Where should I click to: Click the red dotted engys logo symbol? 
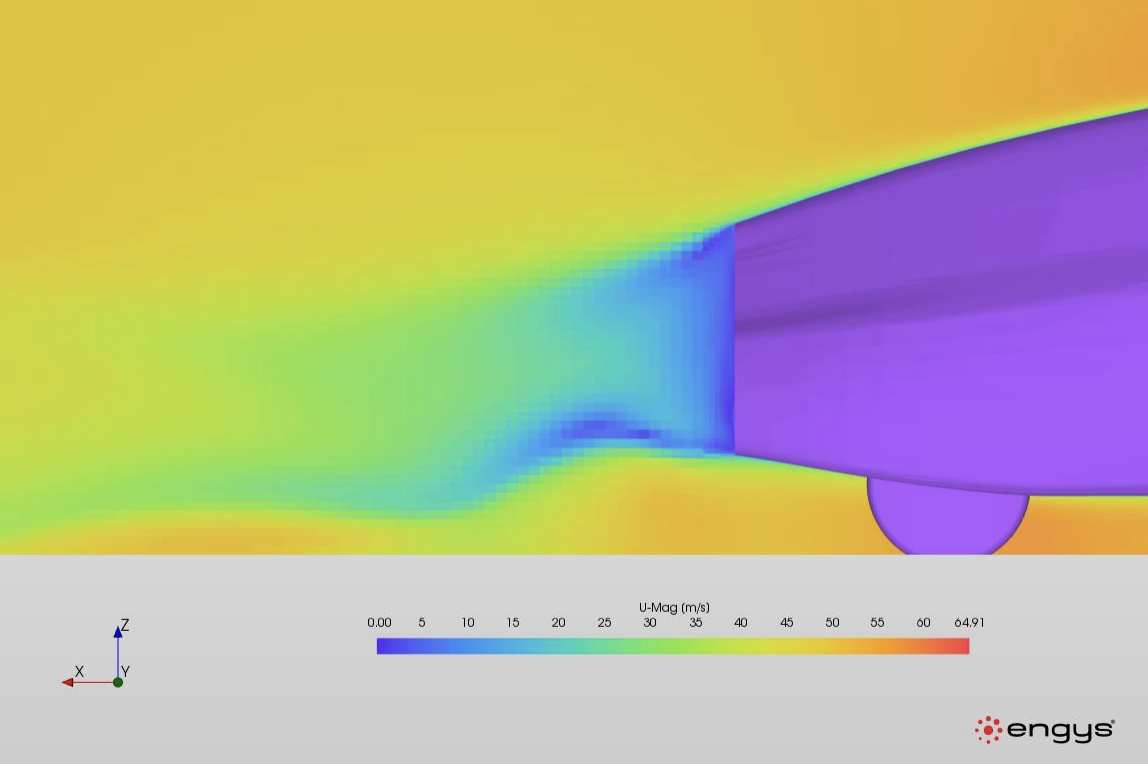pyautogui.click(x=988, y=730)
